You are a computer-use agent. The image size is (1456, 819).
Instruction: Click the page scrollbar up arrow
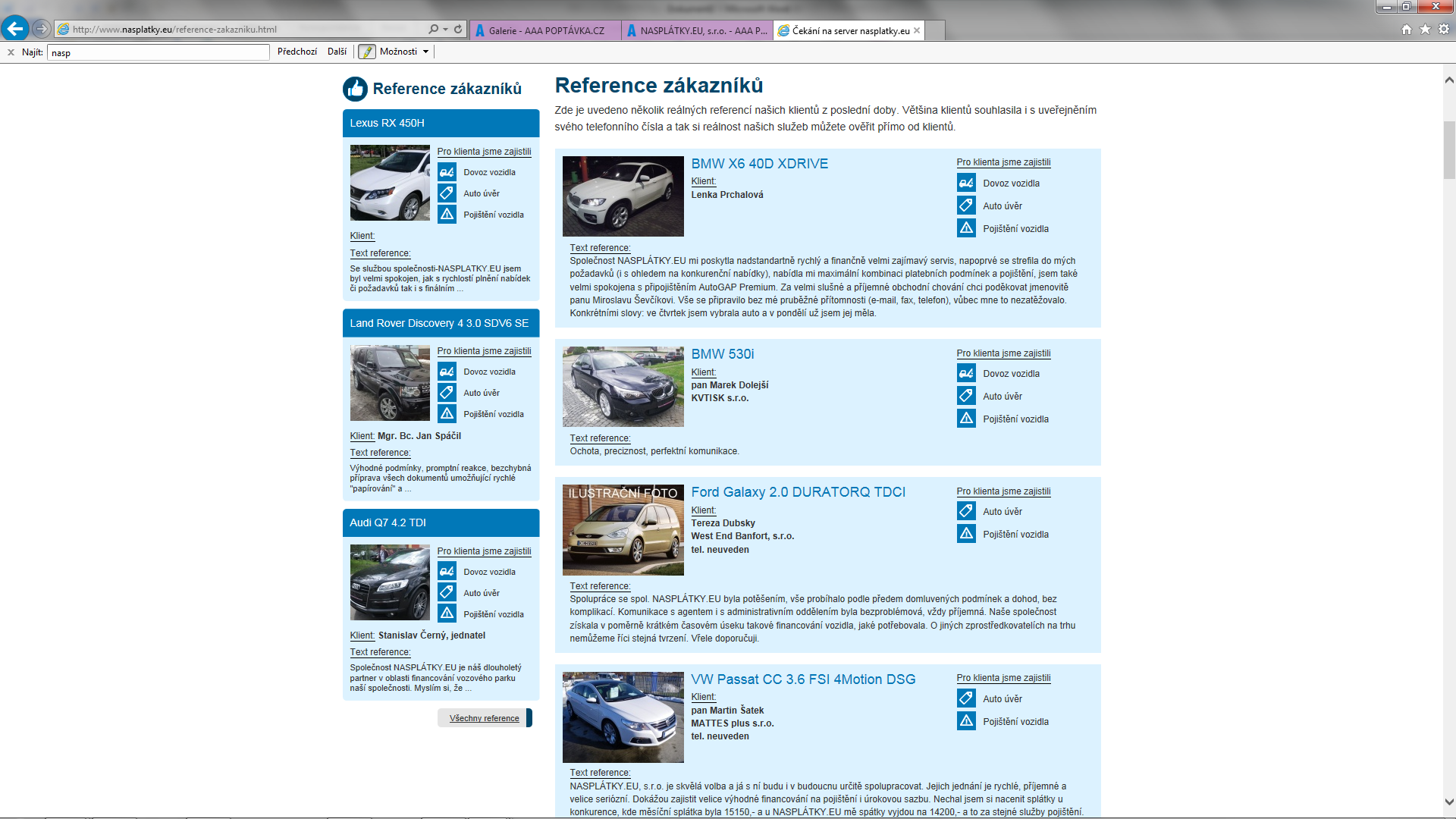pos(1448,80)
